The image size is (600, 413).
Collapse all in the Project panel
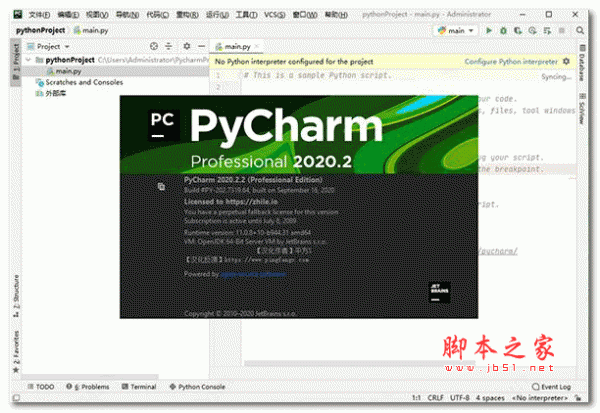coord(169,46)
